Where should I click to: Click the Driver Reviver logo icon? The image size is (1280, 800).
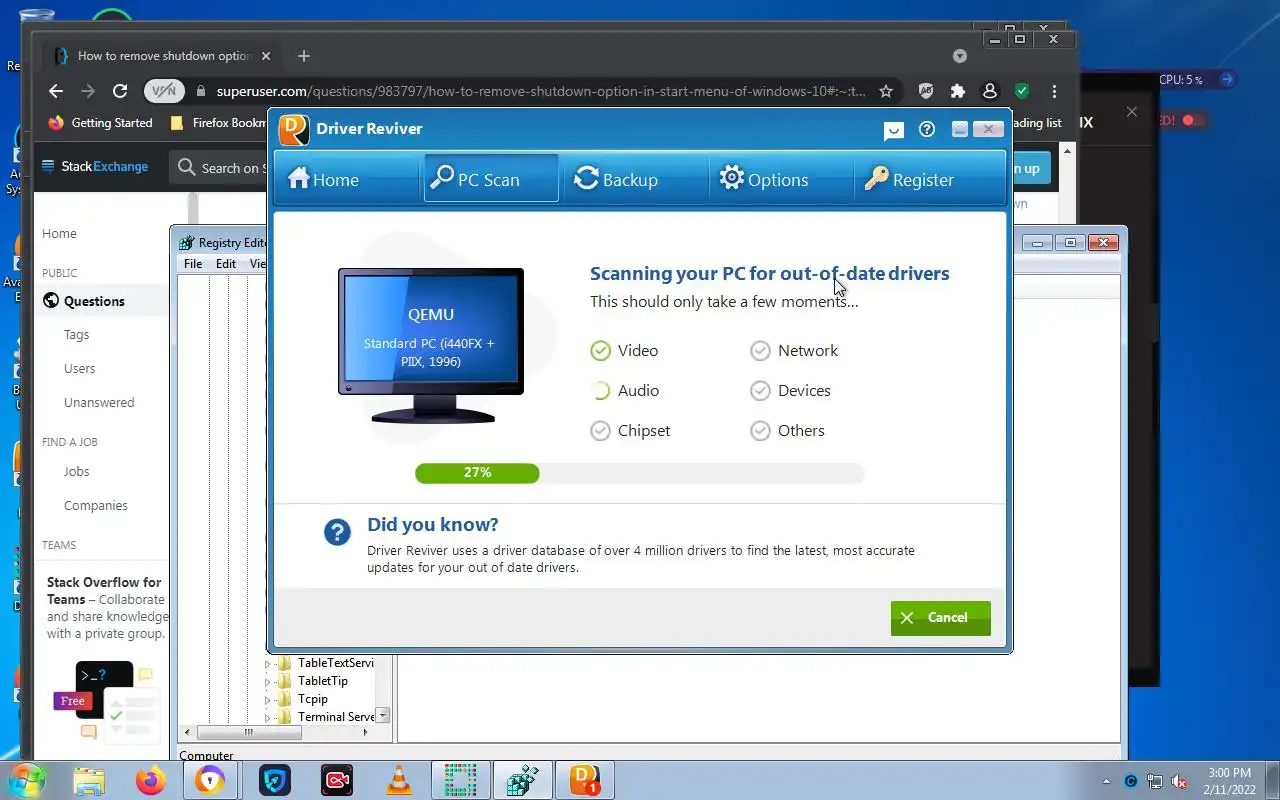point(294,129)
